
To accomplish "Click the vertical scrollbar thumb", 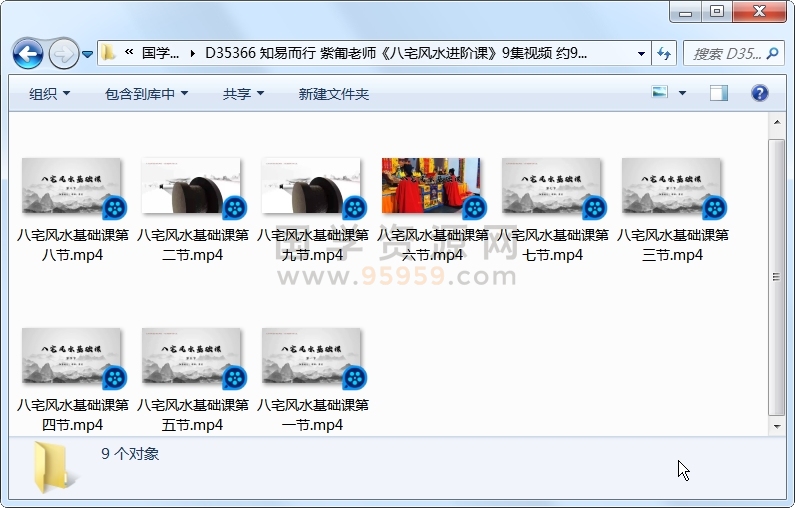I will pos(777,277).
